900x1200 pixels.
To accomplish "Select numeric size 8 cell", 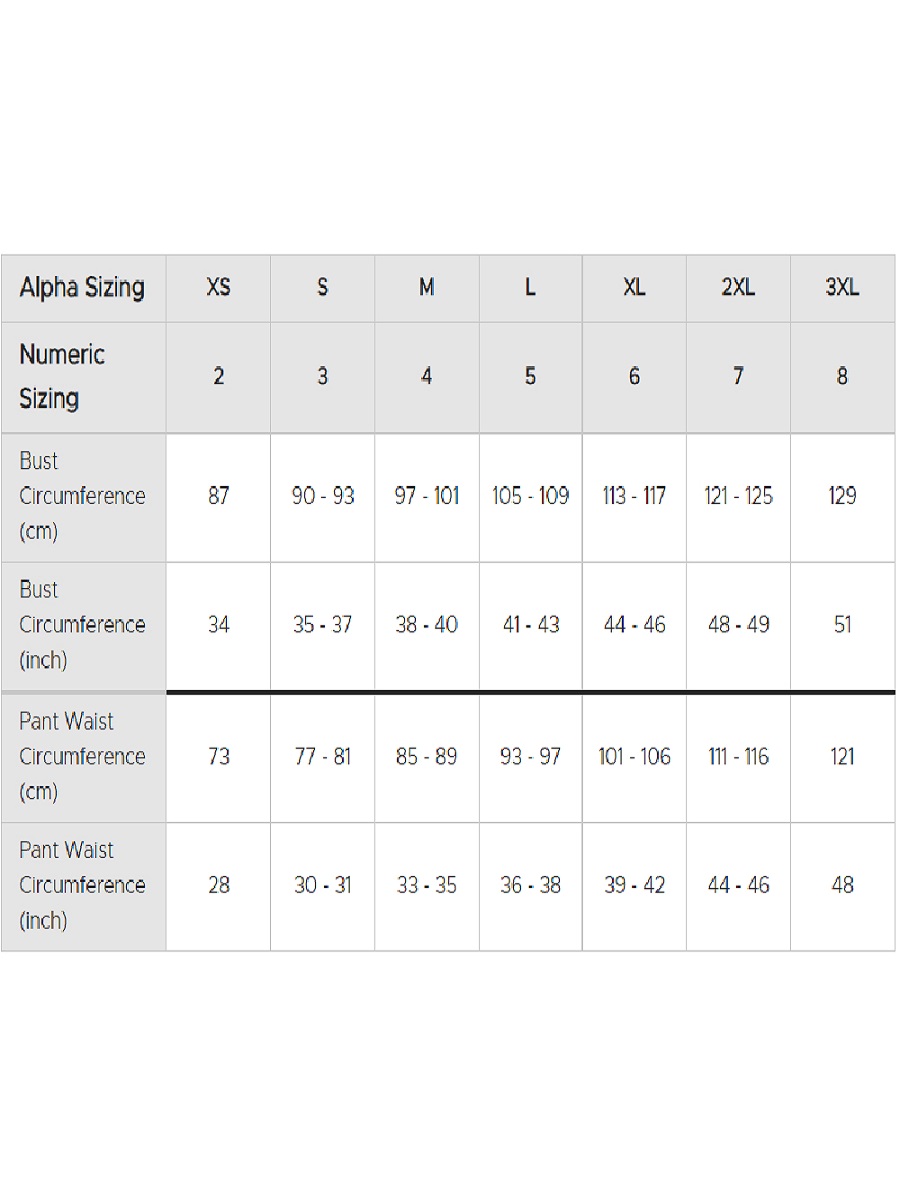I will [x=842, y=376].
